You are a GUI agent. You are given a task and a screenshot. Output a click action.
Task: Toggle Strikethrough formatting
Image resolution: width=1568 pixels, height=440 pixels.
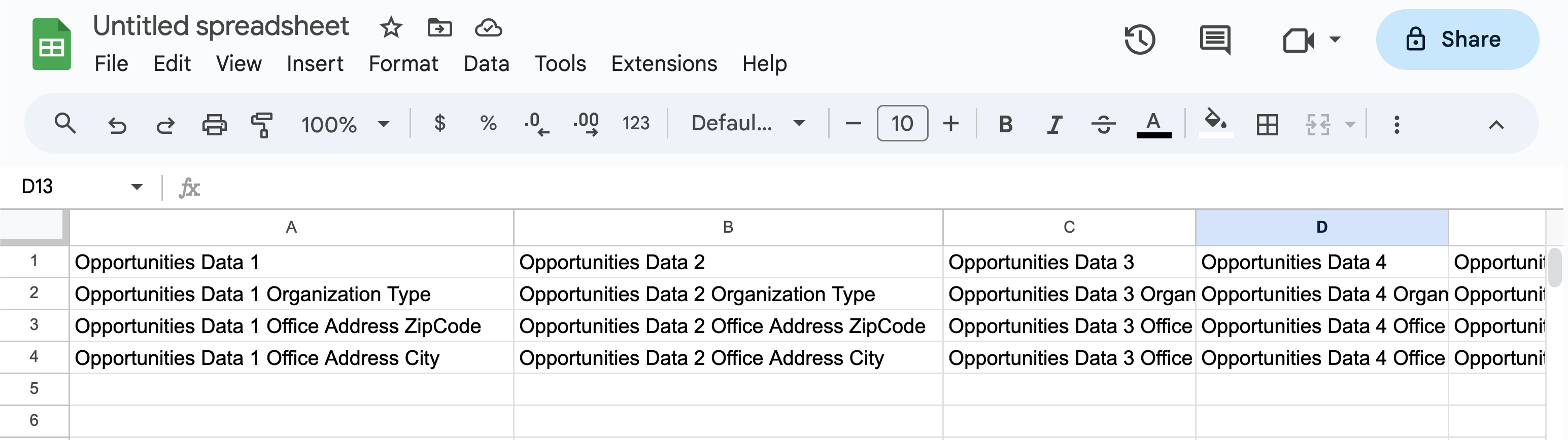[x=1103, y=125]
